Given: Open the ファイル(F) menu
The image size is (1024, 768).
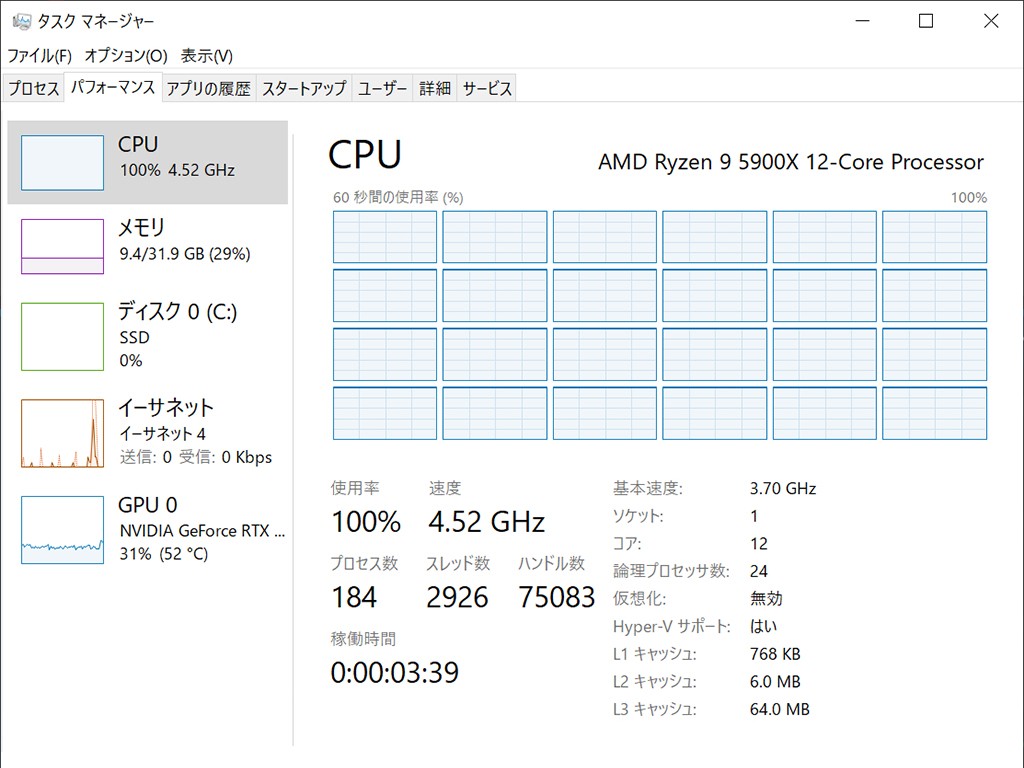Looking at the screenshot, I should [x=40, y=55].
